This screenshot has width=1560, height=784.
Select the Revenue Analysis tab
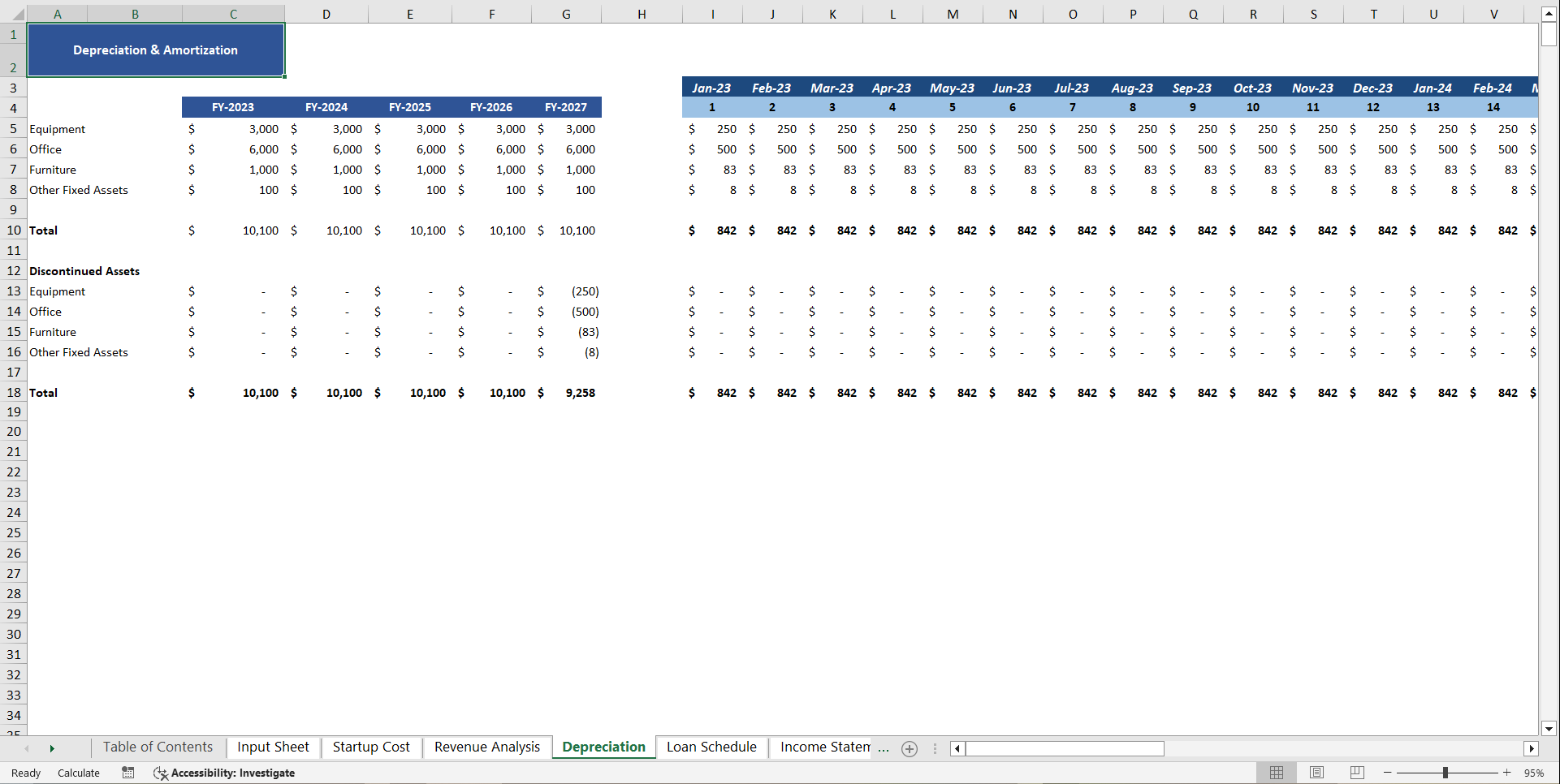486,747
